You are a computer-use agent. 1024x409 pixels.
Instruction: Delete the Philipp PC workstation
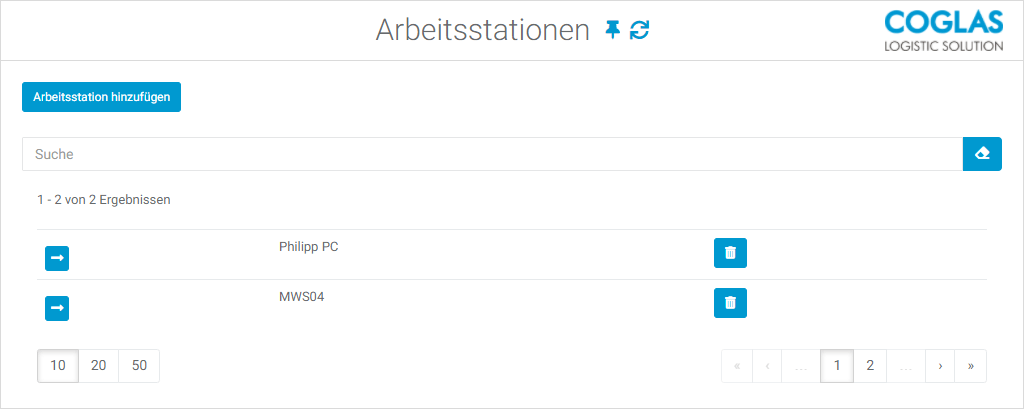click(730, 253)
